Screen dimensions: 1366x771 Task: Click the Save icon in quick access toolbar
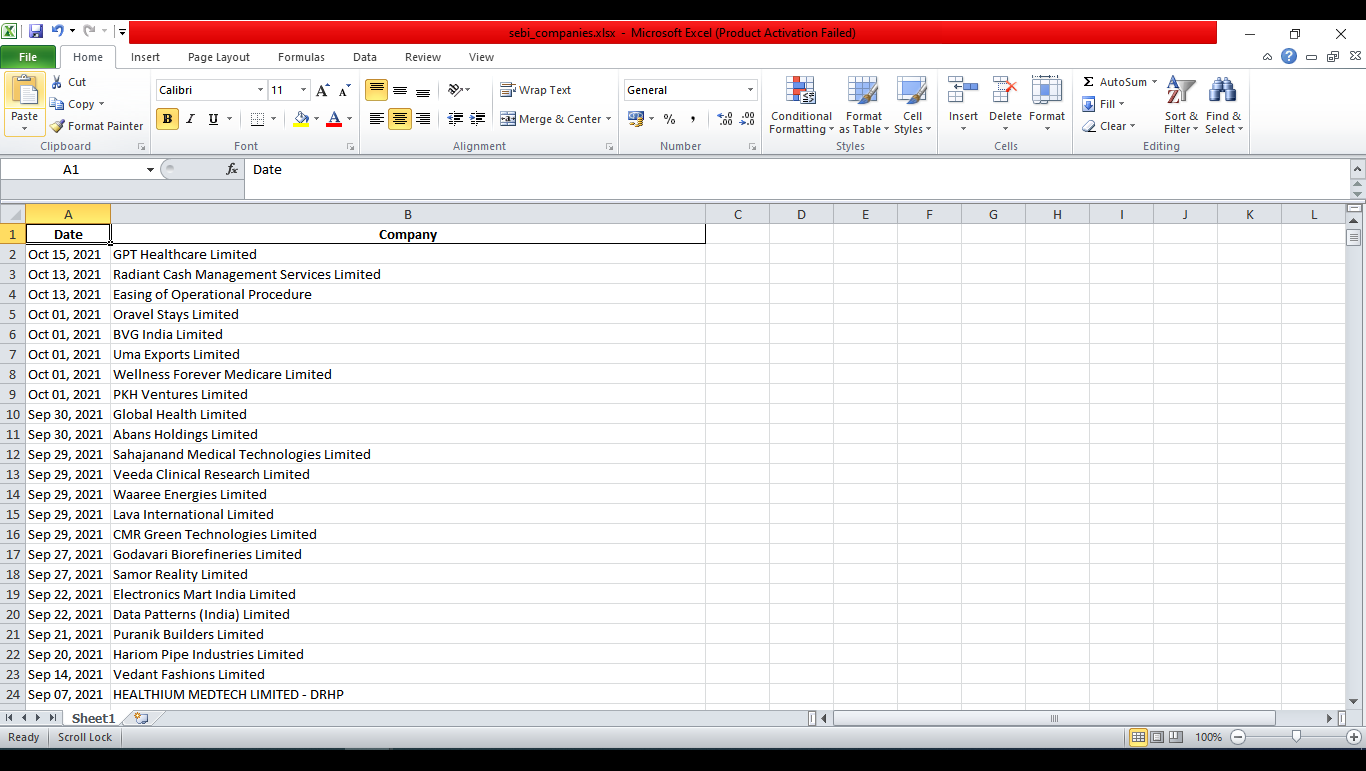click(36, 32)
